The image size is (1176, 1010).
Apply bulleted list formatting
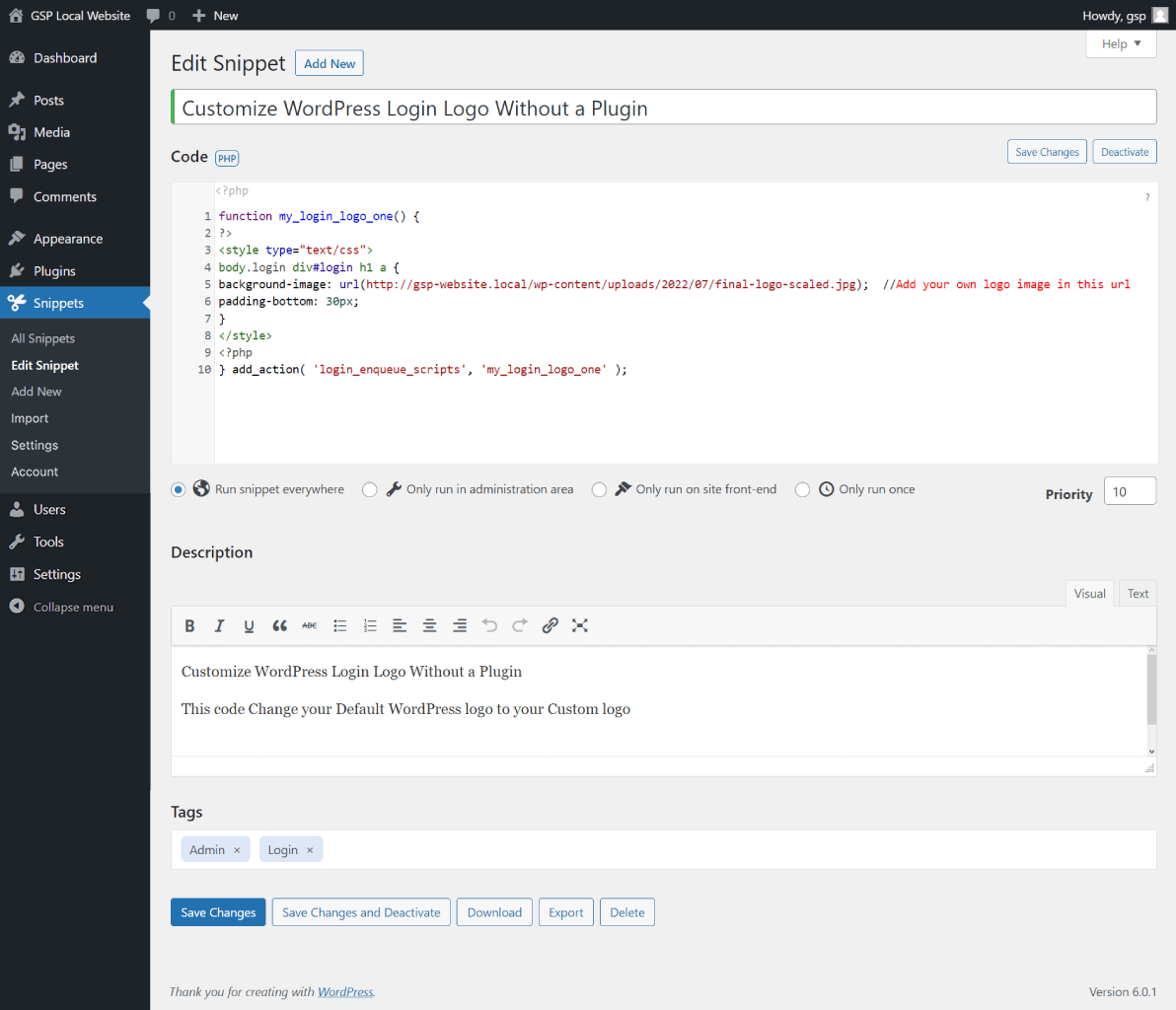point(340,625)
